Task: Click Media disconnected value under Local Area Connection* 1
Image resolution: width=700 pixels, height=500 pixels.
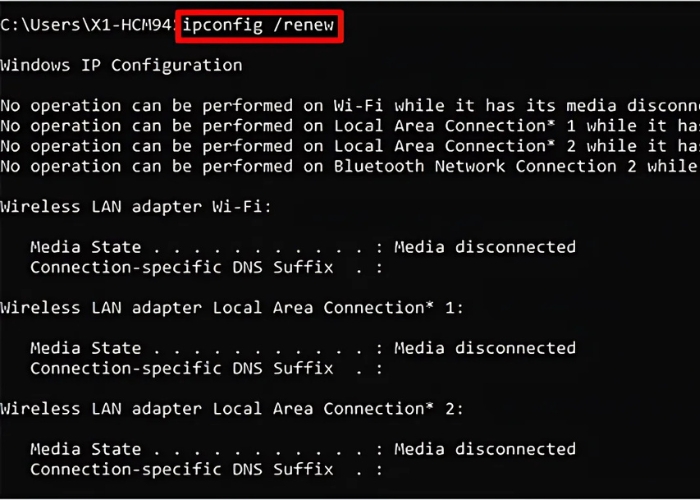Action: (x=485, y=348)
